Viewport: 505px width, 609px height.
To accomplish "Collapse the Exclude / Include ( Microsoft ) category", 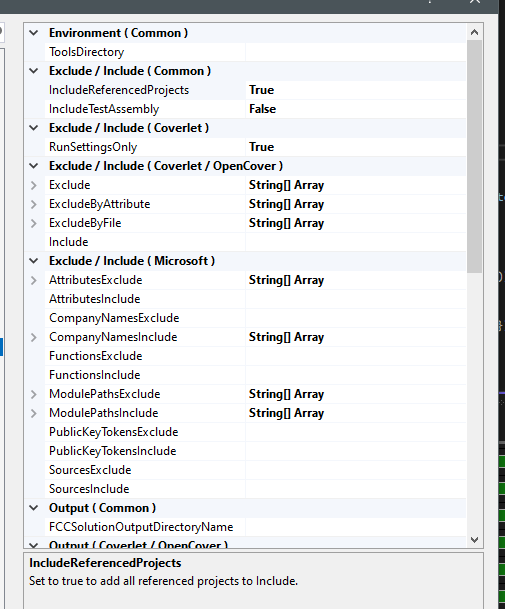I will coord(34,261).
